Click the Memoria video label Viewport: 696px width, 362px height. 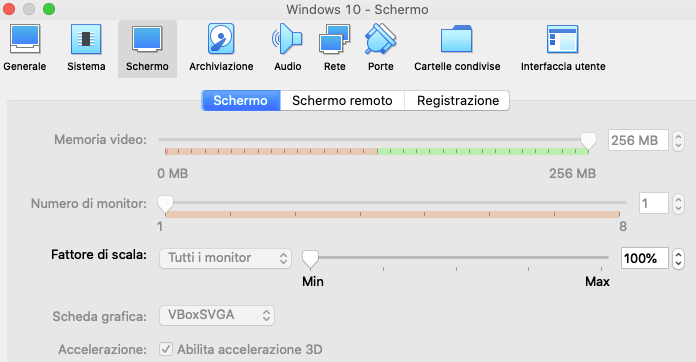(x=100, y=140)
